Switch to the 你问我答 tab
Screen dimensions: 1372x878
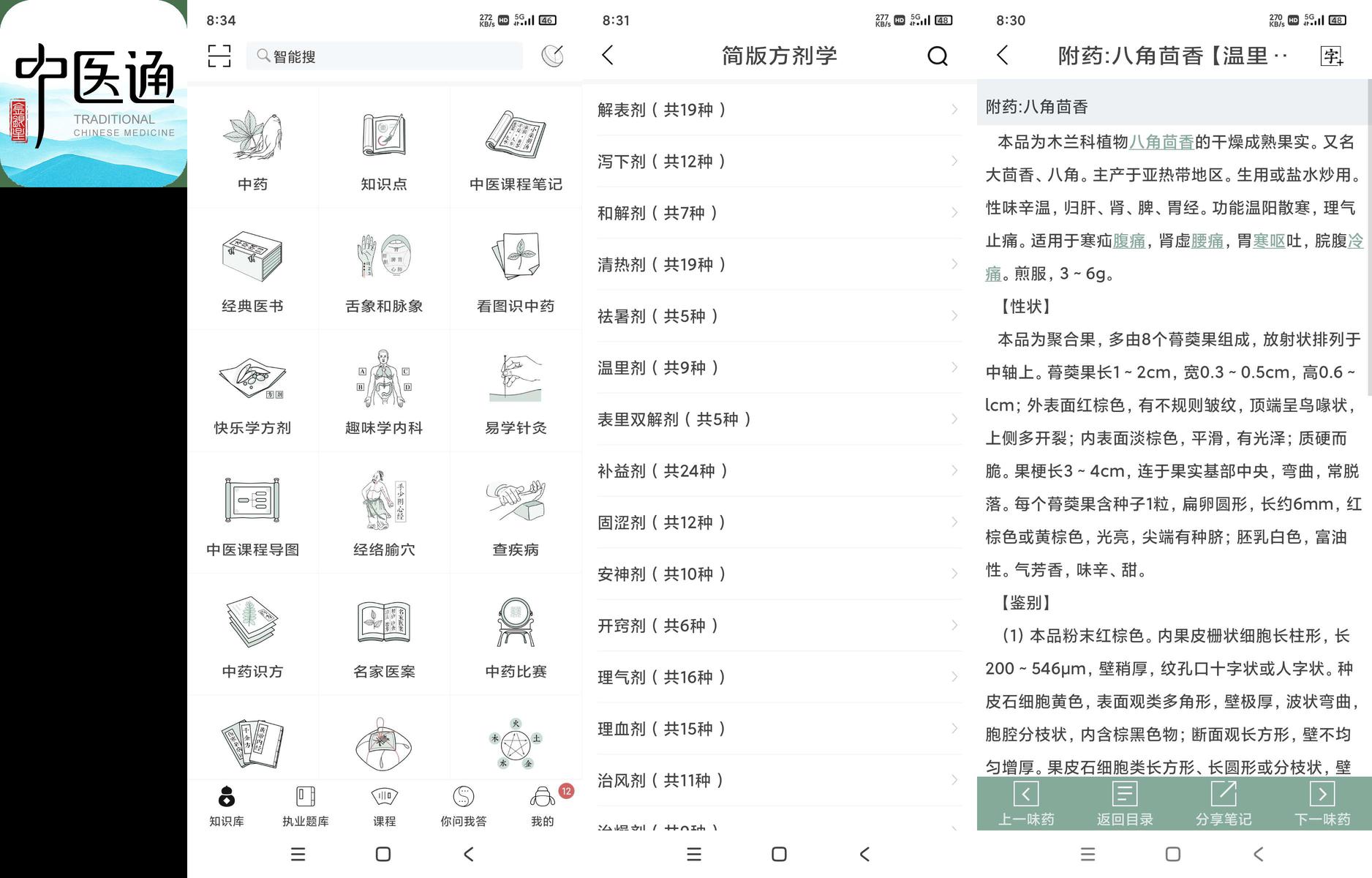click(463, 806)
